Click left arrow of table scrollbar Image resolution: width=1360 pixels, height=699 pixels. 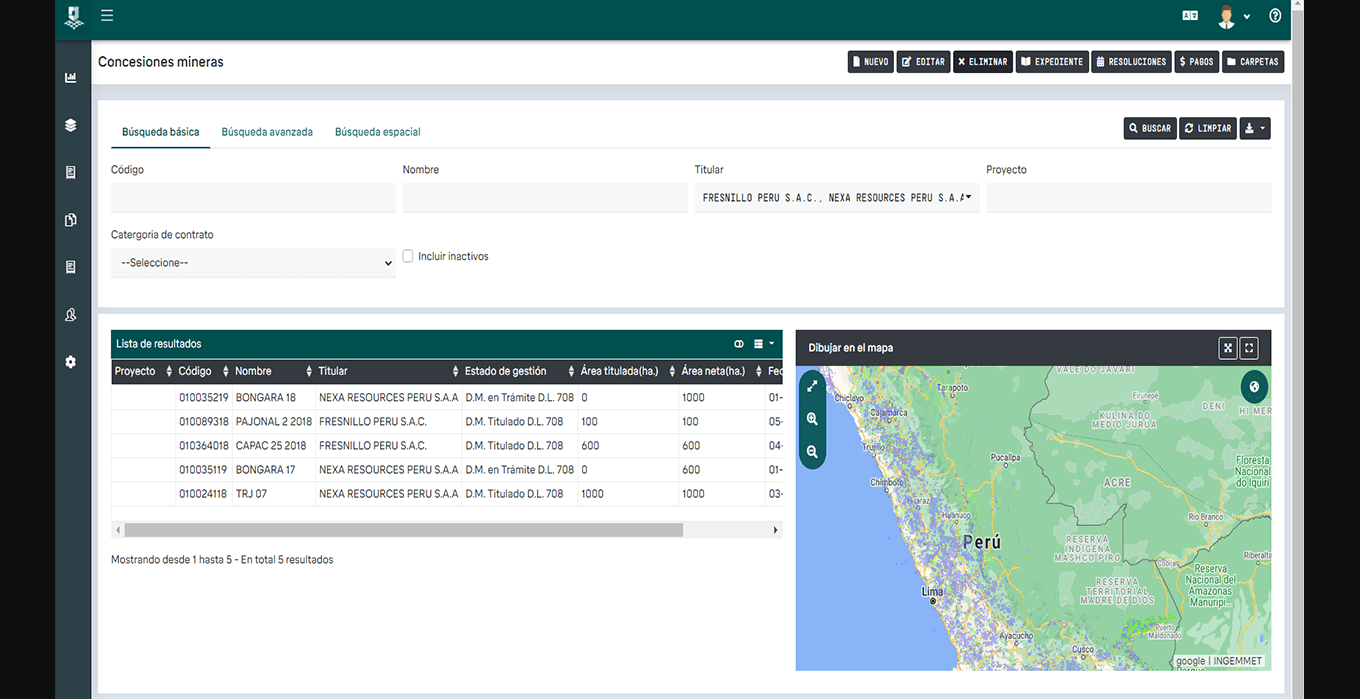[117, 530]
